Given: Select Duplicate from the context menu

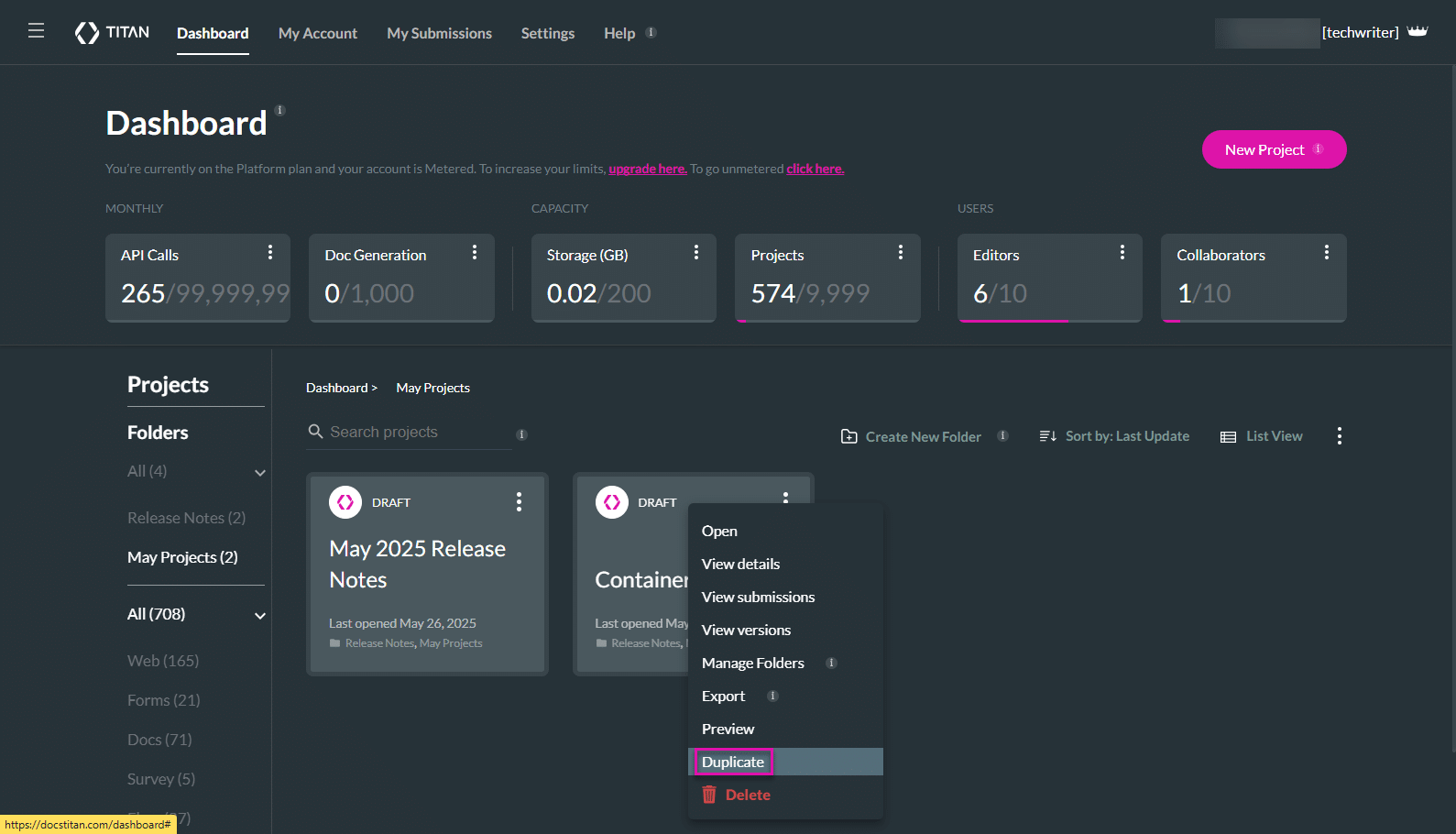Looking at the screenshot, I should click(733, 762).
